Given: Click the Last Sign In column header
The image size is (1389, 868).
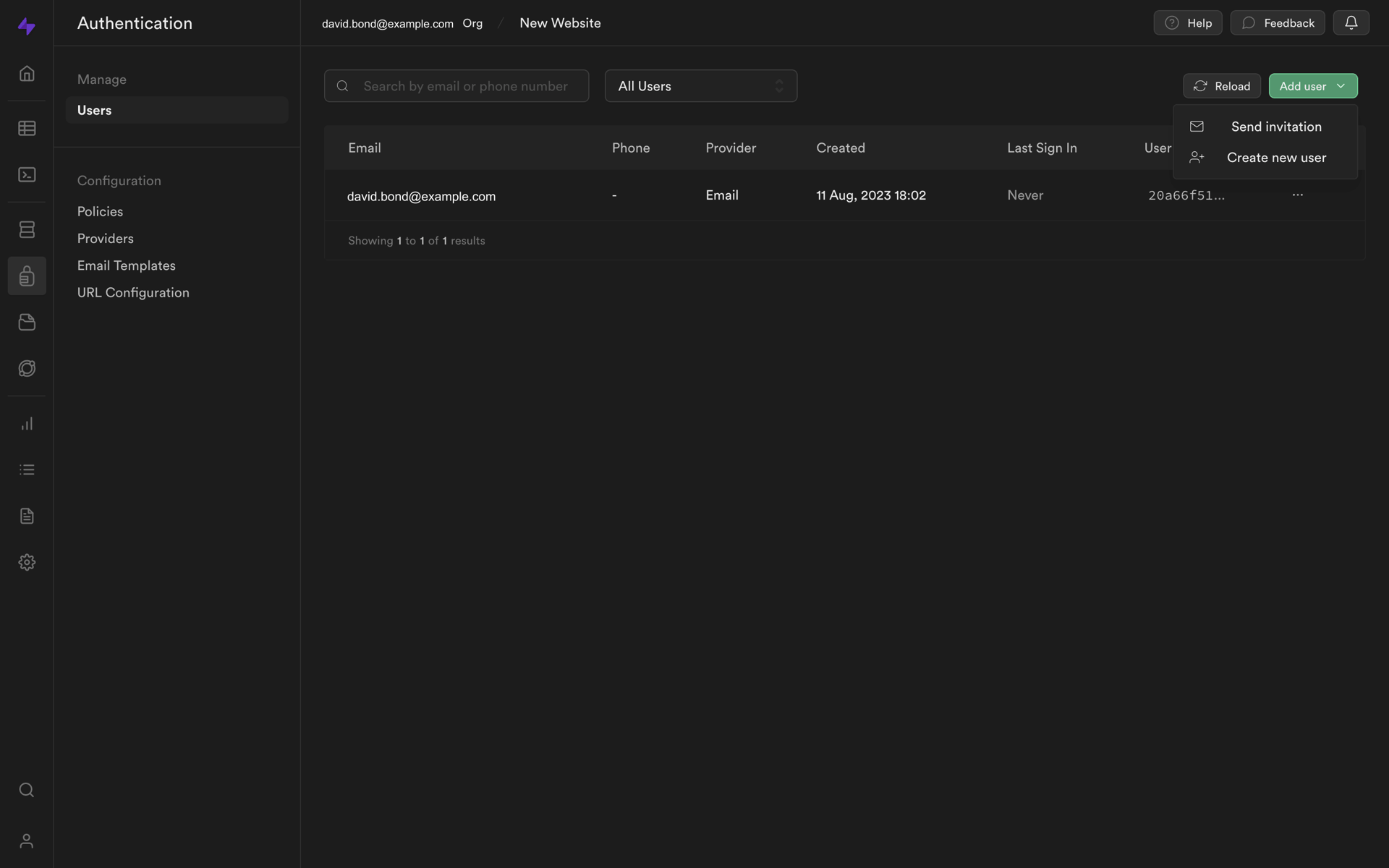Looking at the screenshot, I should point(1042,148).
